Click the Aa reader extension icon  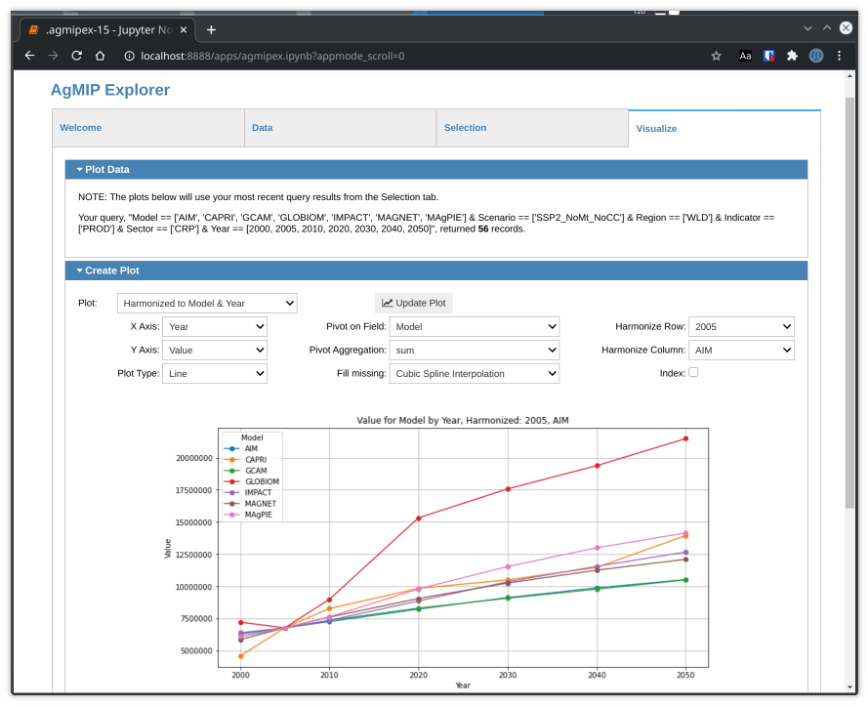point(745,56)
